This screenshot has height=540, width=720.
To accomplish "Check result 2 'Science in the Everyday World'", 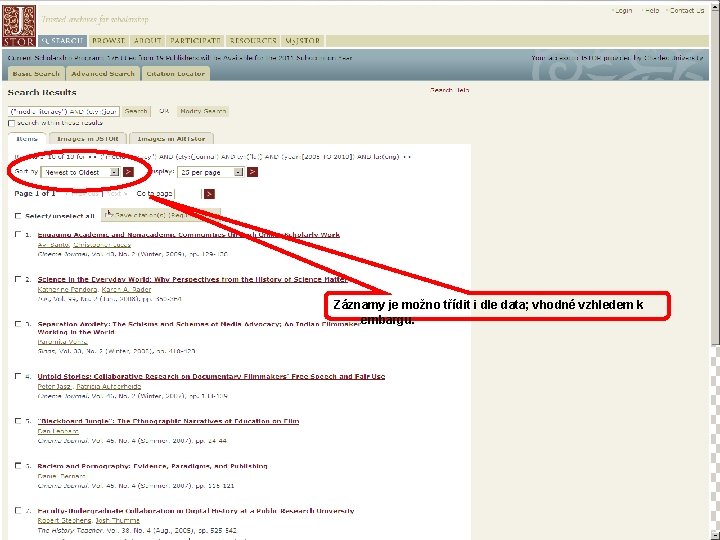I will (x=18, y=279).
